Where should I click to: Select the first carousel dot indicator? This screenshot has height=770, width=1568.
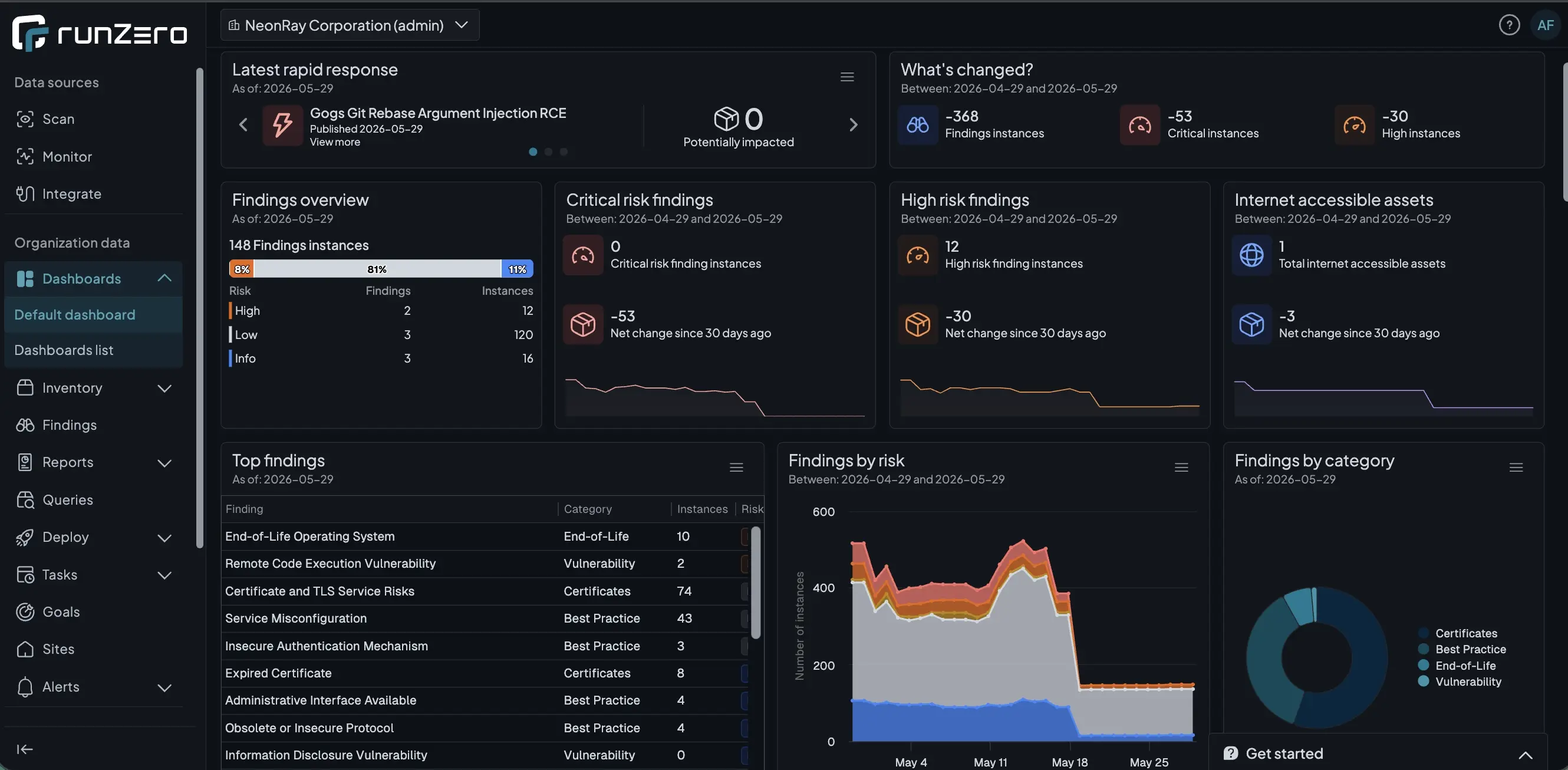click(533, 152)
